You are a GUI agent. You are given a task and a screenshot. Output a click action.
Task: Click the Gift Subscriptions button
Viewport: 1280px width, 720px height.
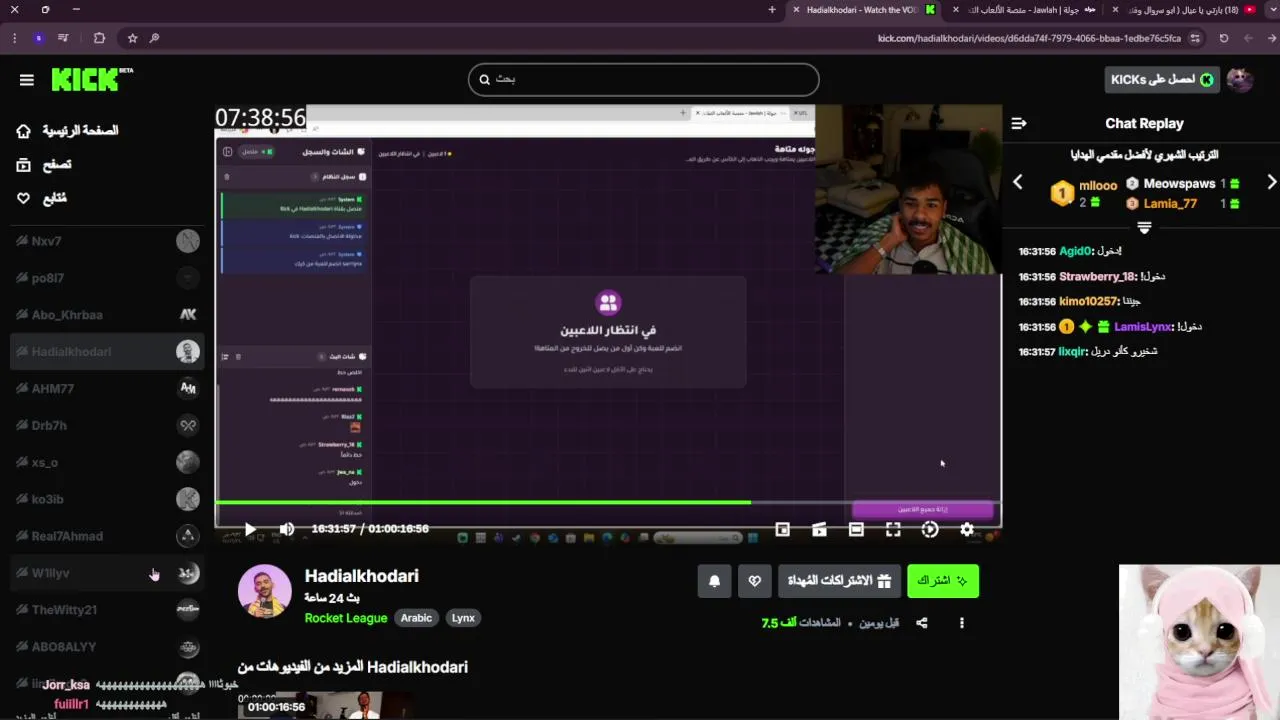(838, 580)
